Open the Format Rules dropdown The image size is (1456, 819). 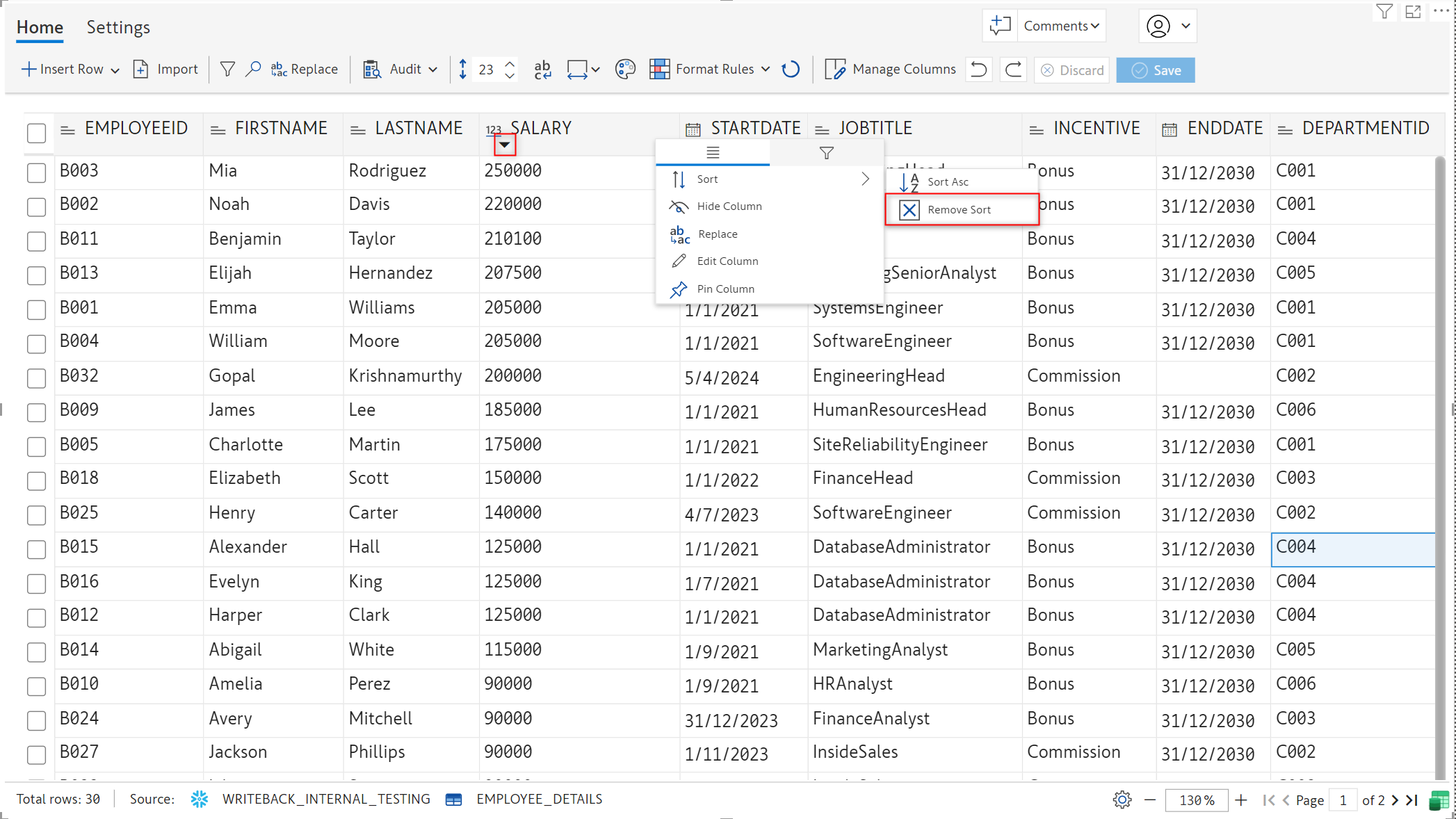pyautogui.click(x=766, y=70)
